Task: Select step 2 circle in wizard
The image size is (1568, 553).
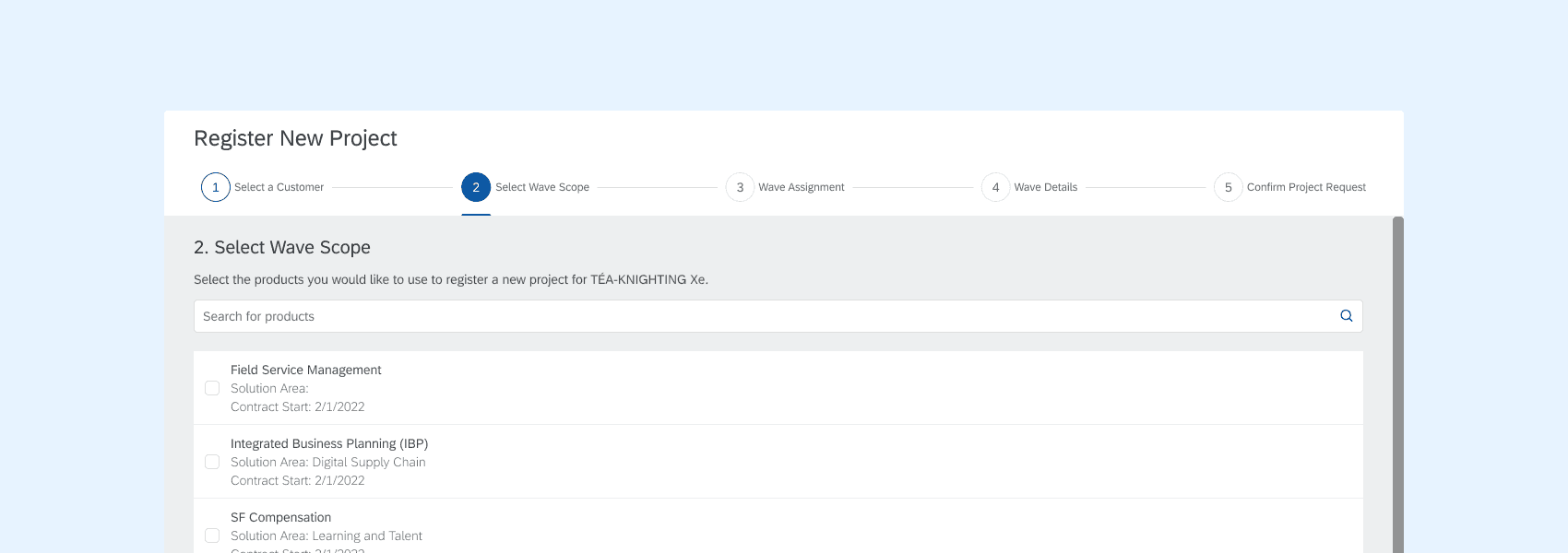Action: pyautogui.click(x=476, y=187)
